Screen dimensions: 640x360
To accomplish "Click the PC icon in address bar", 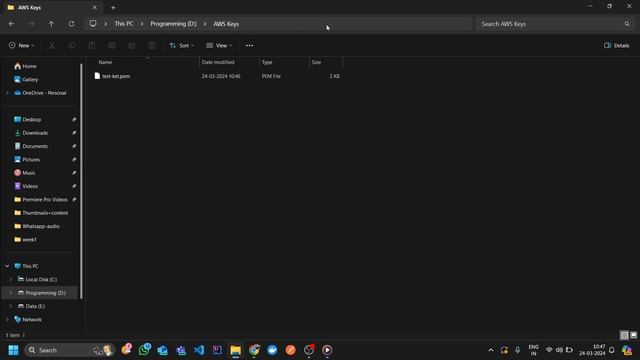I will coord(93,24).
